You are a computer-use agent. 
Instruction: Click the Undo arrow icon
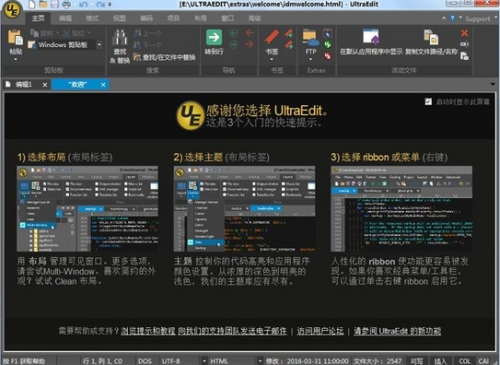click(83, 5)
